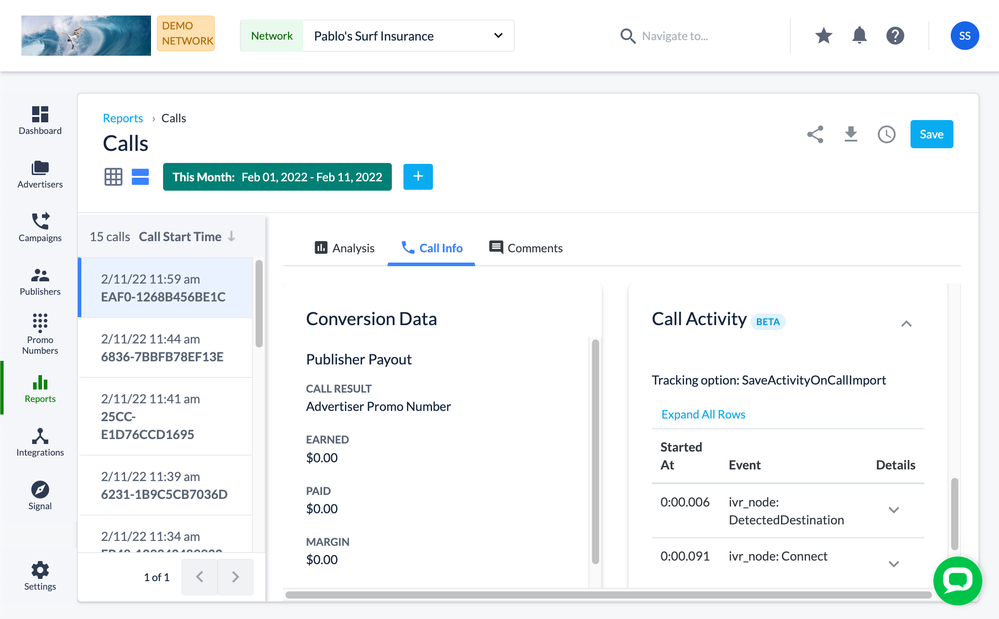Expand the ivr_node: Connect row details
The height and width of the screenshot is (619, 999).
(894, 564)
